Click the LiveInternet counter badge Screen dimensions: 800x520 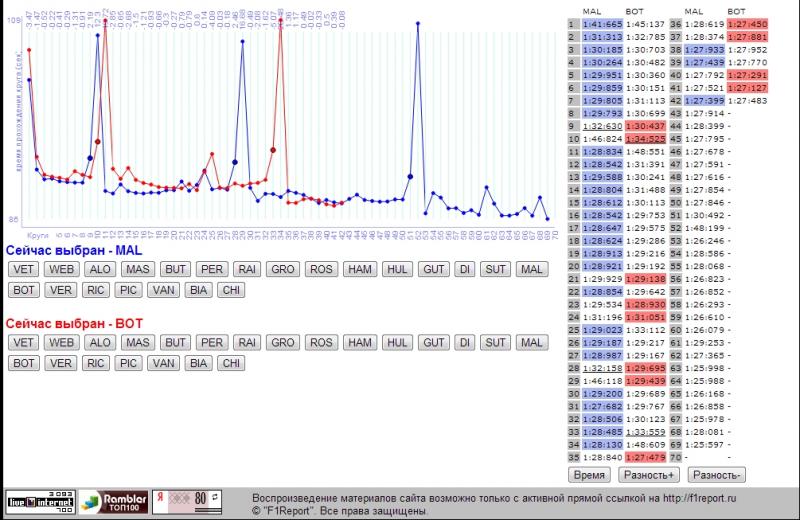(x=38, y=500)
